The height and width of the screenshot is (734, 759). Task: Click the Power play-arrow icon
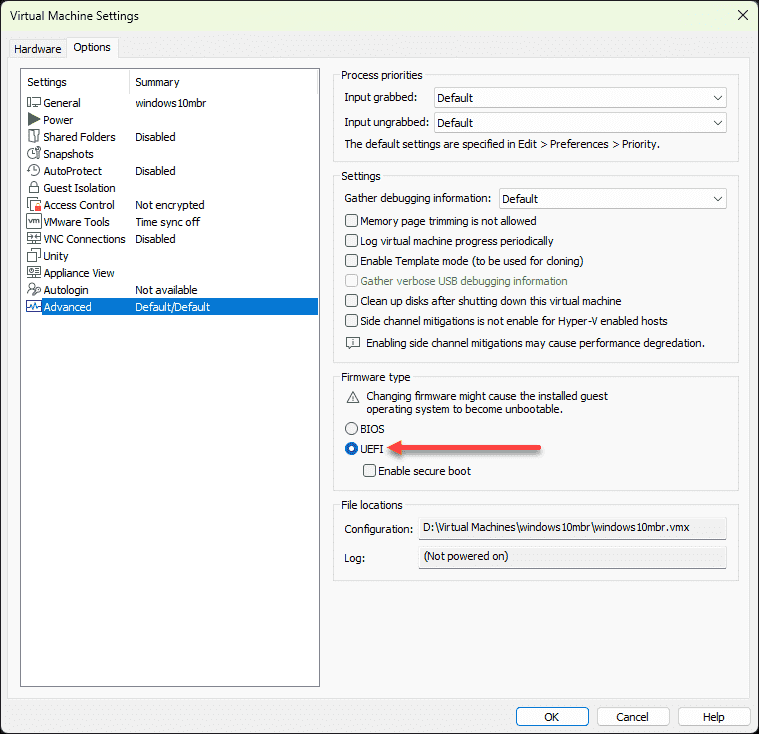(34, 120)
